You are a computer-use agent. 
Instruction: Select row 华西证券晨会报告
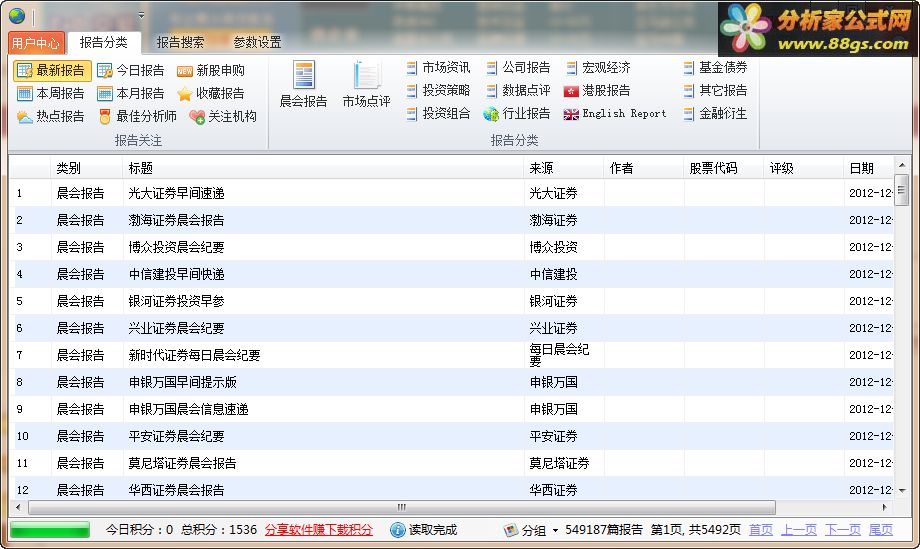point(452,488)
